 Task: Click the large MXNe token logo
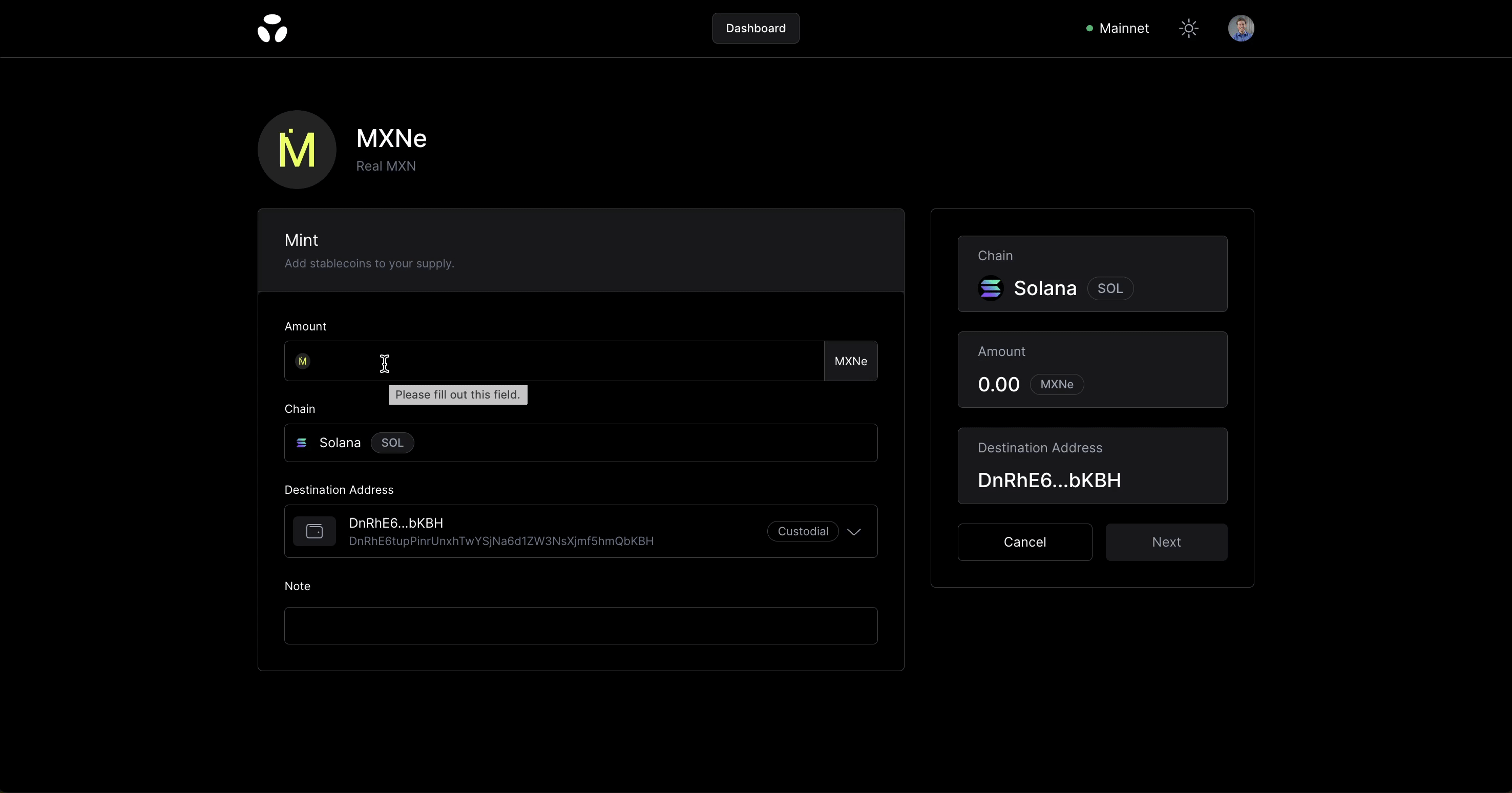[x=297, y=150]
